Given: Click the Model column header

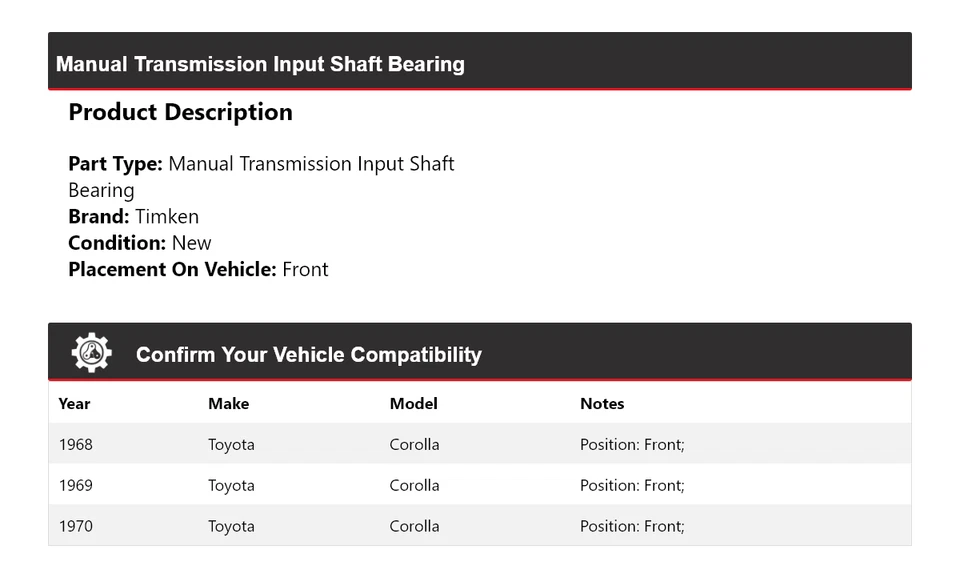Looking at the screenshot, I should point(413,404).
